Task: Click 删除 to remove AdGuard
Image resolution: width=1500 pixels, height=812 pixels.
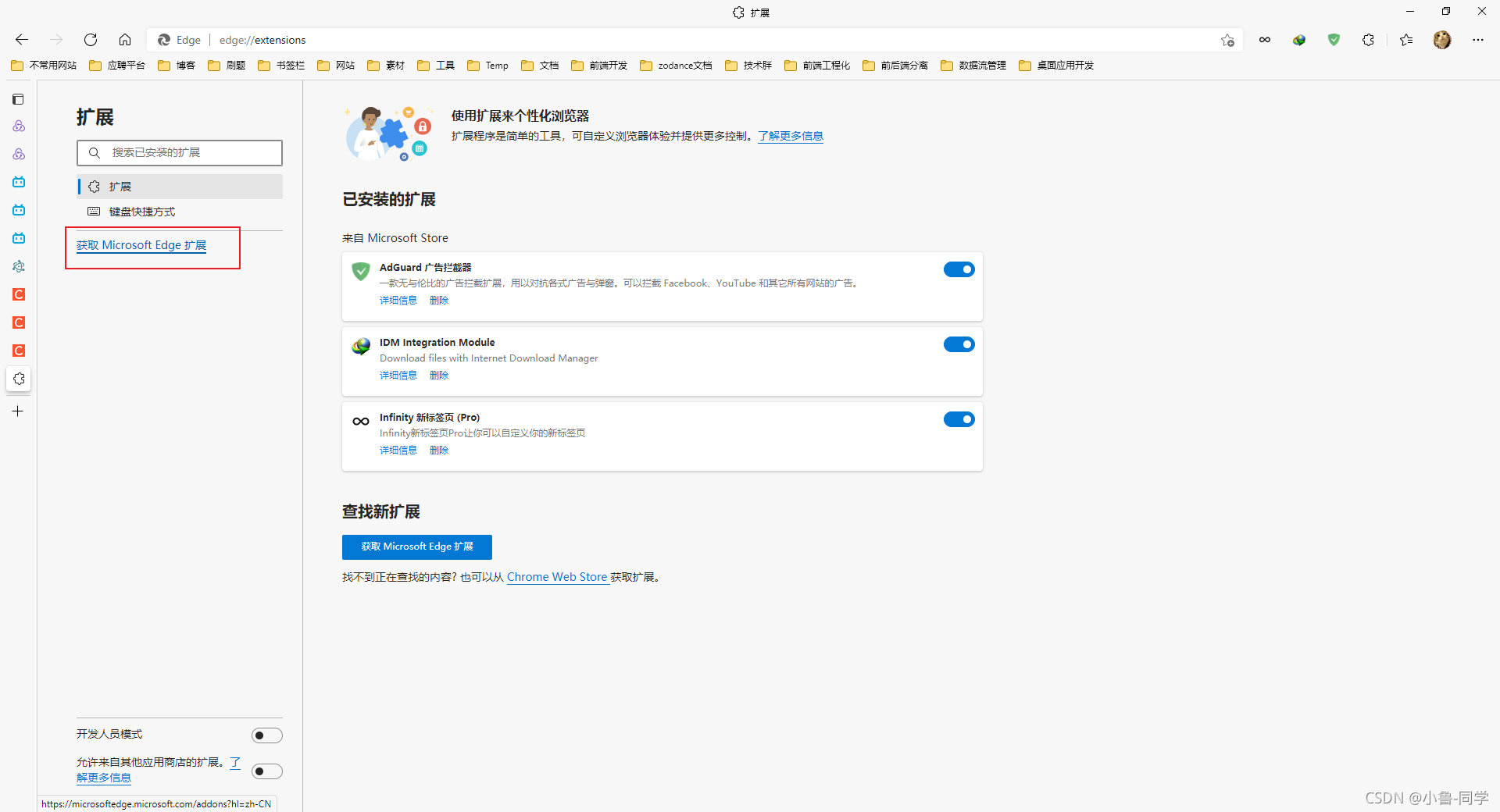Action: coord(439,301)
